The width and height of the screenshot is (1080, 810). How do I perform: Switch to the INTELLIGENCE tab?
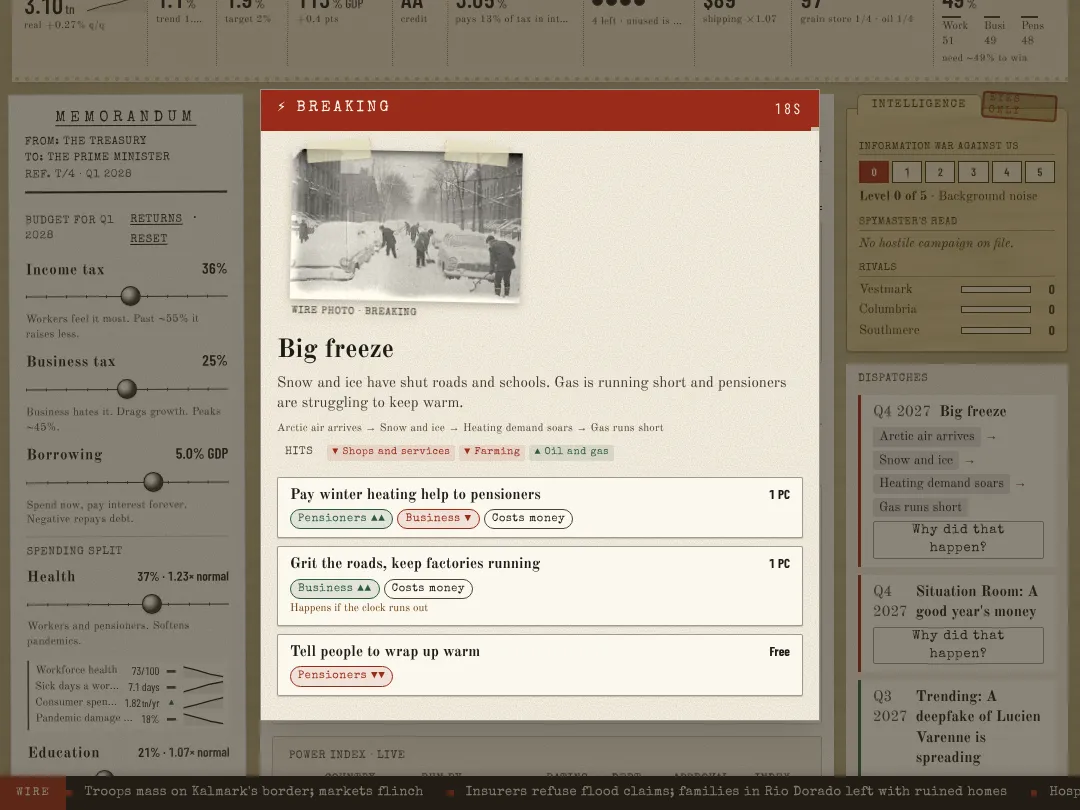pyautogui.click(x=918, y=103)
